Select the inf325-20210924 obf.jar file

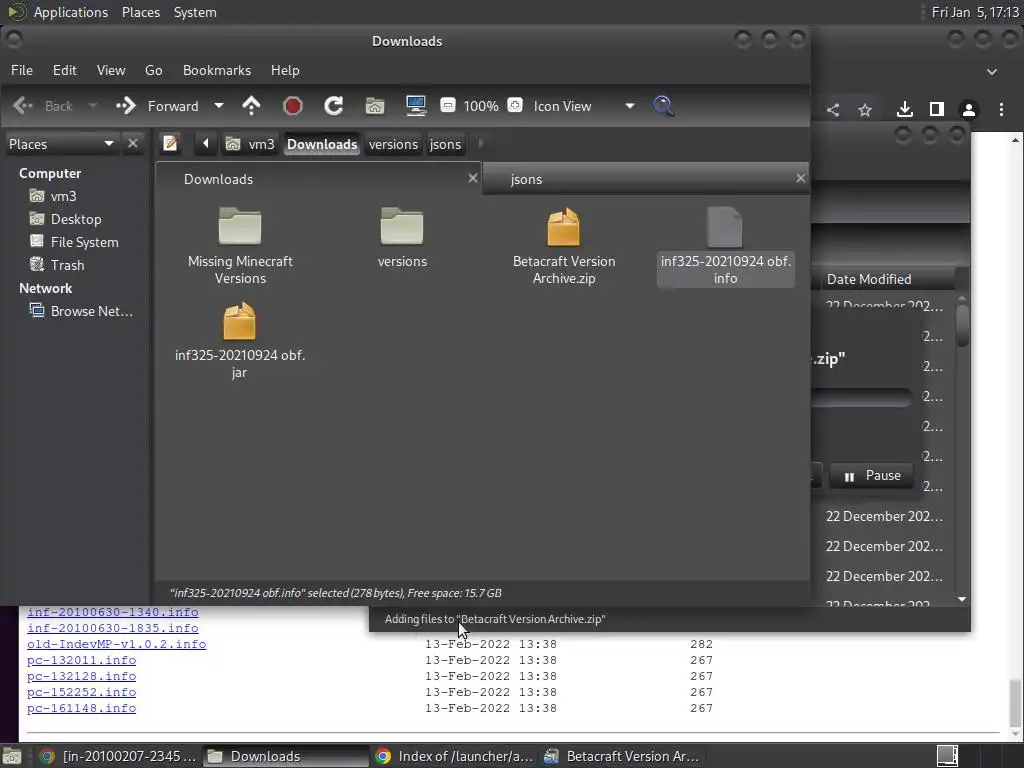(x=240, y=340)
